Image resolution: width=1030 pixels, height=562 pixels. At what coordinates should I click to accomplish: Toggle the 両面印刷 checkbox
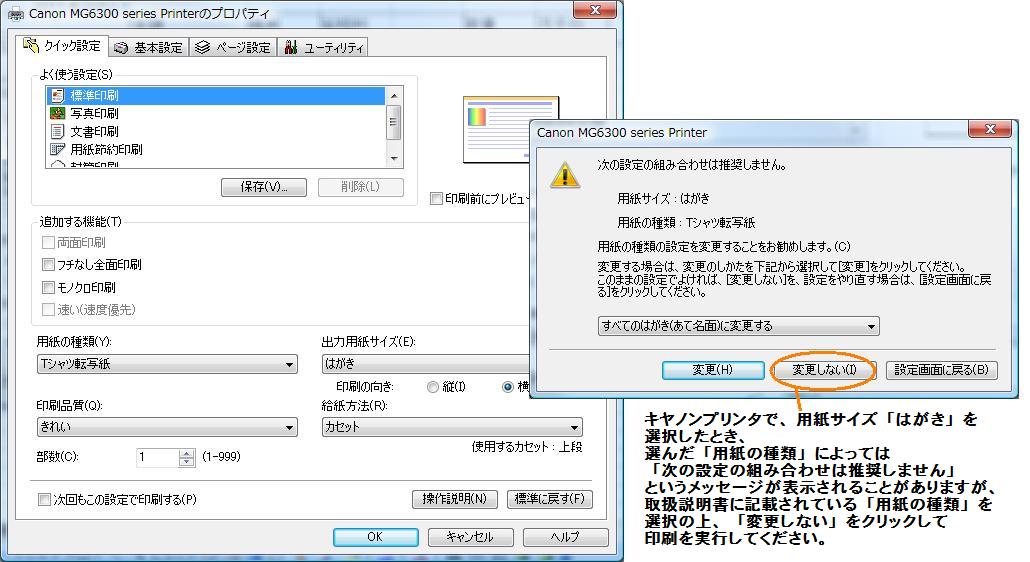48,242
